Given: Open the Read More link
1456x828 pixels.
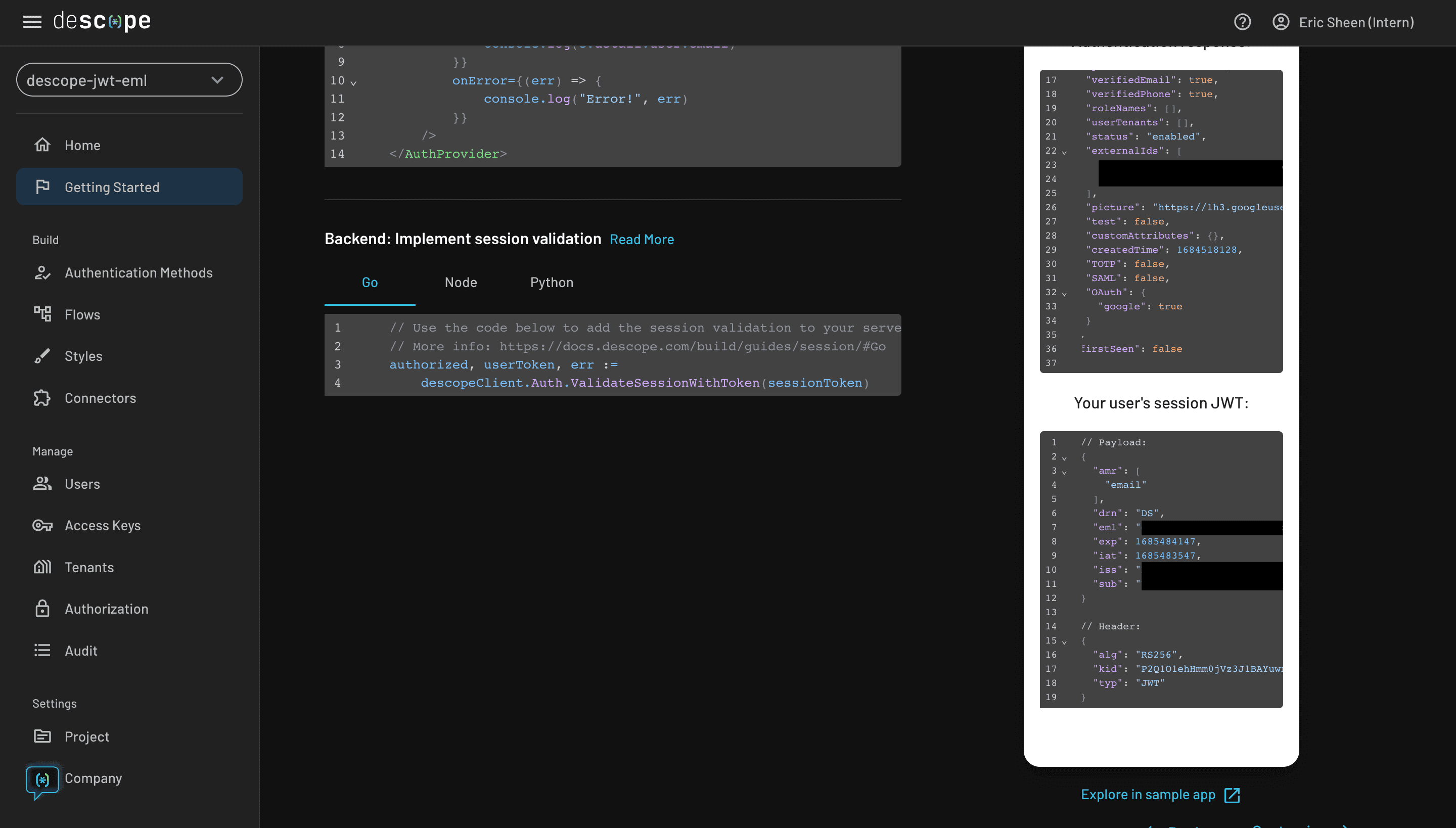Looking at the screenshot, I should (x=642, y=239).
